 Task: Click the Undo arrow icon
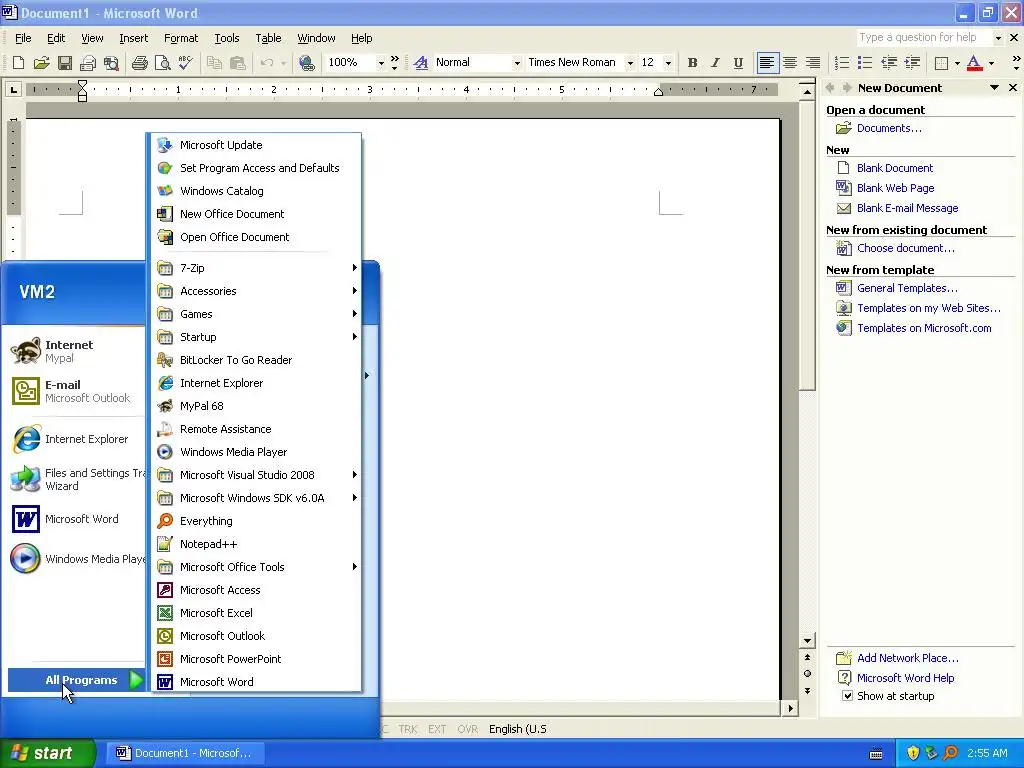coord(266,63)
